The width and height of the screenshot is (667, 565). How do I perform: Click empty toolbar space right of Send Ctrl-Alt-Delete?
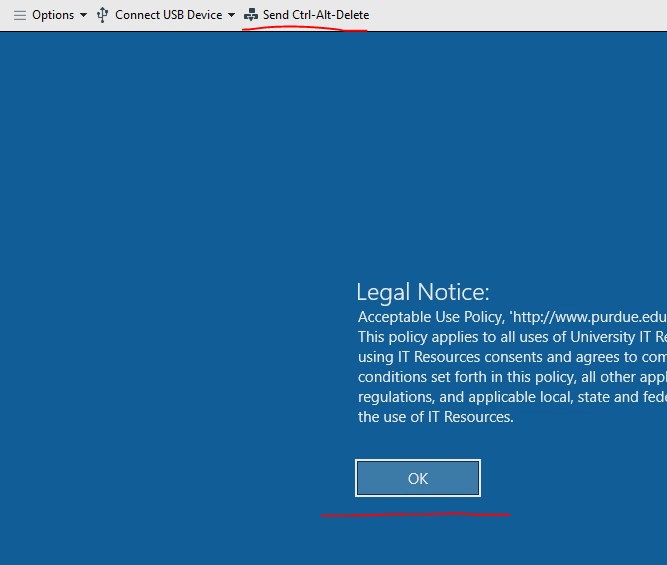click(520, 15)
